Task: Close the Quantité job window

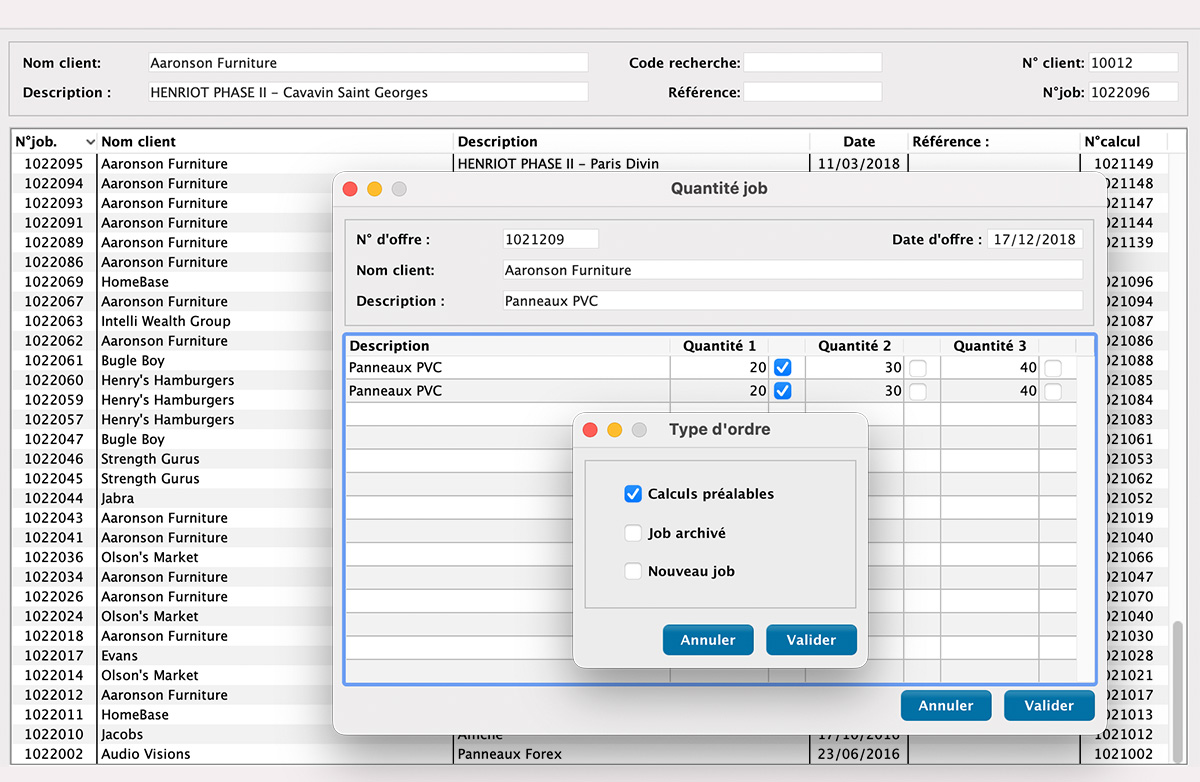Action: click(x=350, y=189)
